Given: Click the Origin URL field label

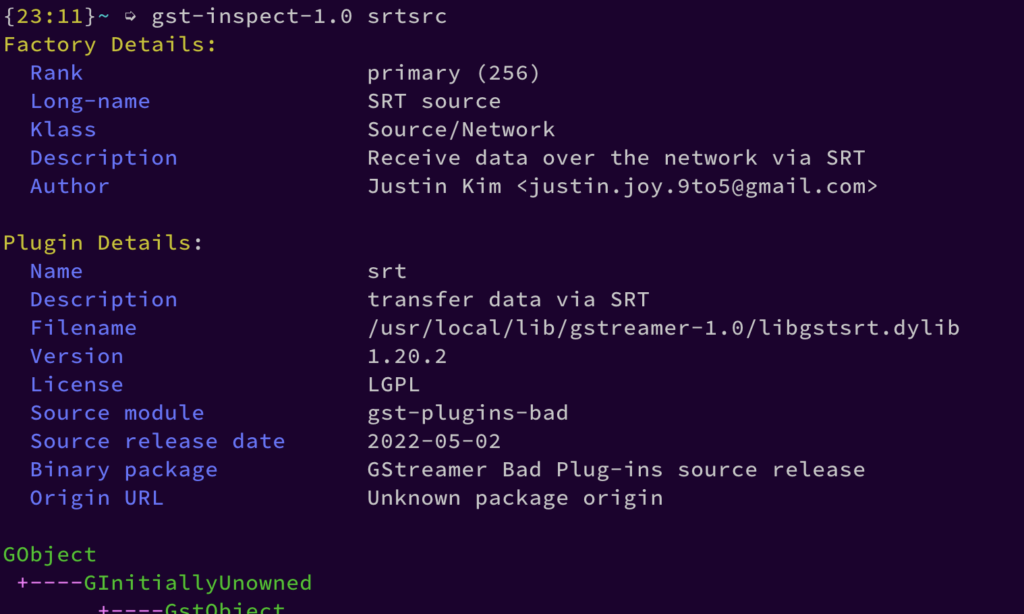Looking at the screenshot, I should (96, 498).
